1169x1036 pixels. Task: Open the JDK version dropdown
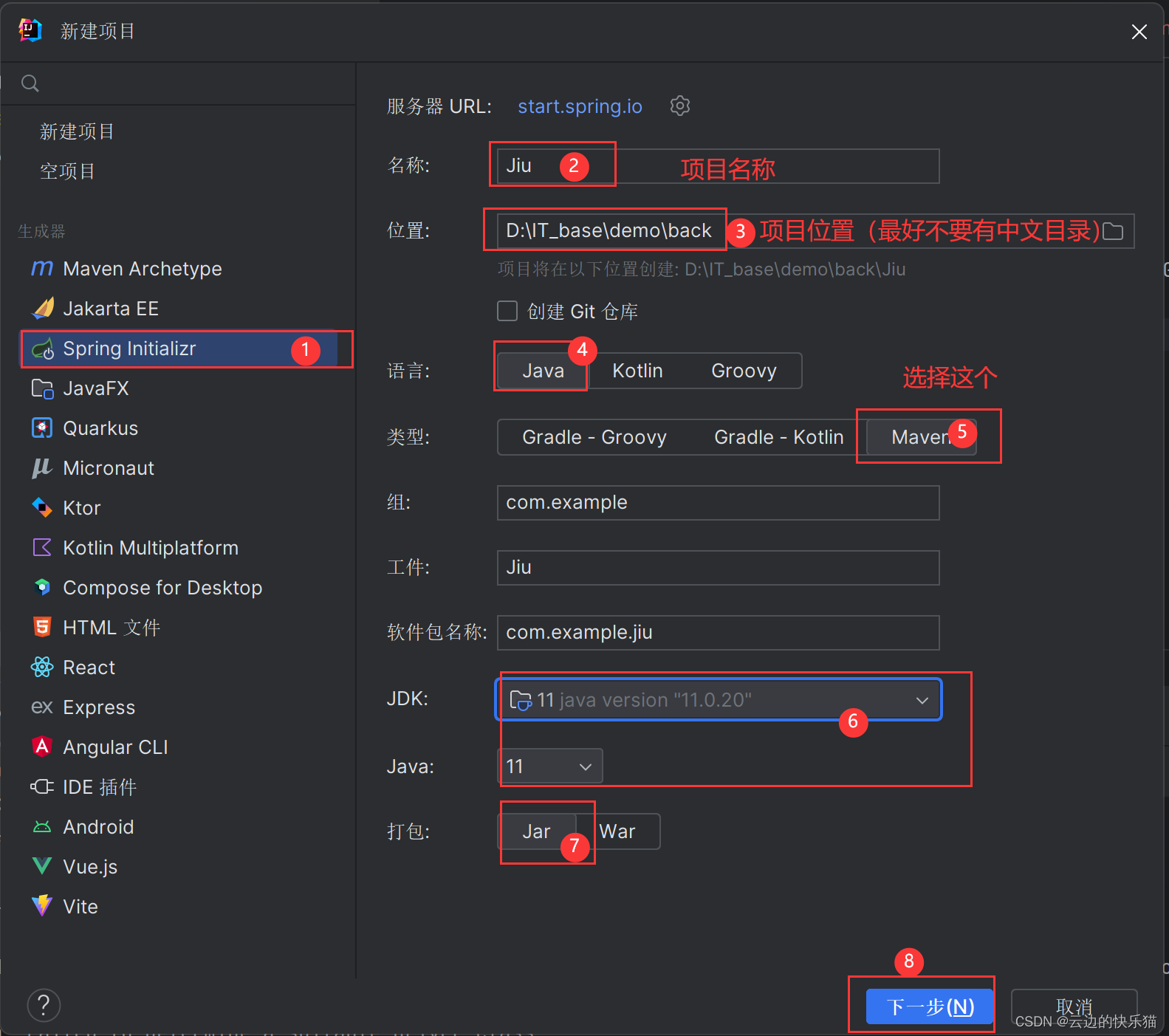[x=719, y=699]
